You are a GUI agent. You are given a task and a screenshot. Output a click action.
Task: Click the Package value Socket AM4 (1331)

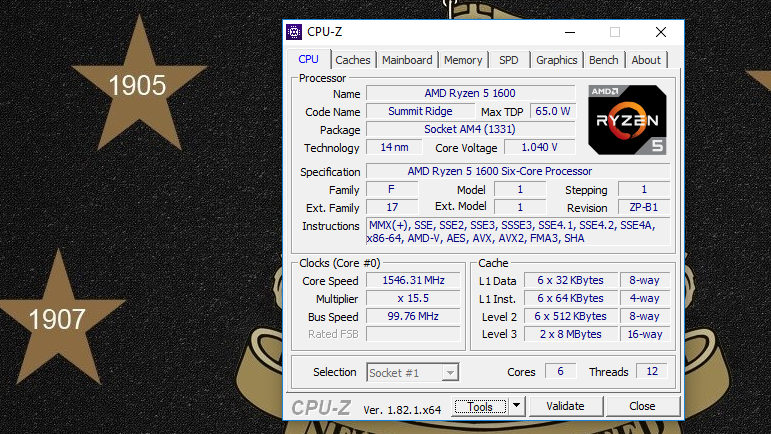[470, 129]
